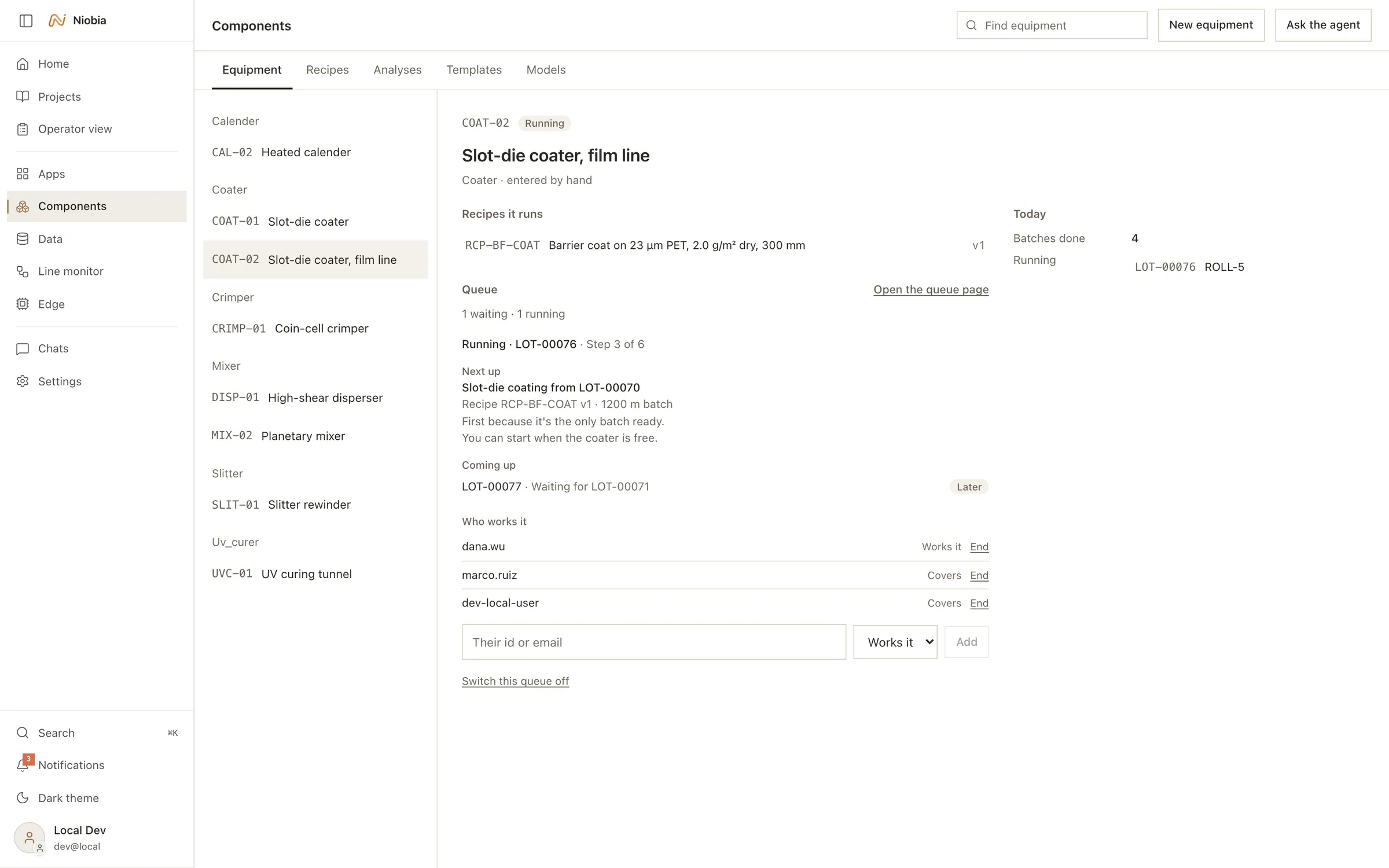Open Search via the magnifier icon
Image resolution: width=1389 pixels, height=868 pixels.
click(x=23, y=733)
